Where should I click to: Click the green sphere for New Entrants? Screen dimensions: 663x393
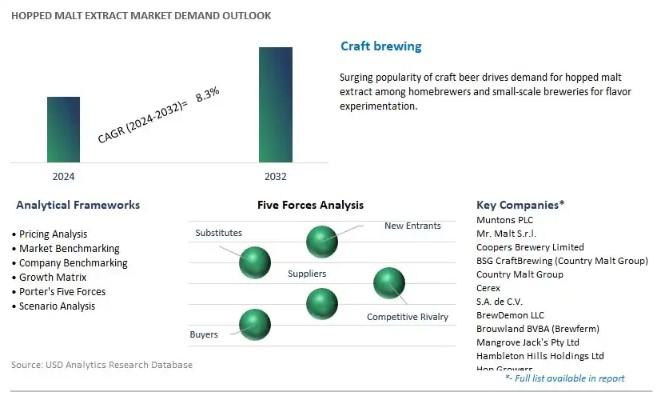point(322,242)
